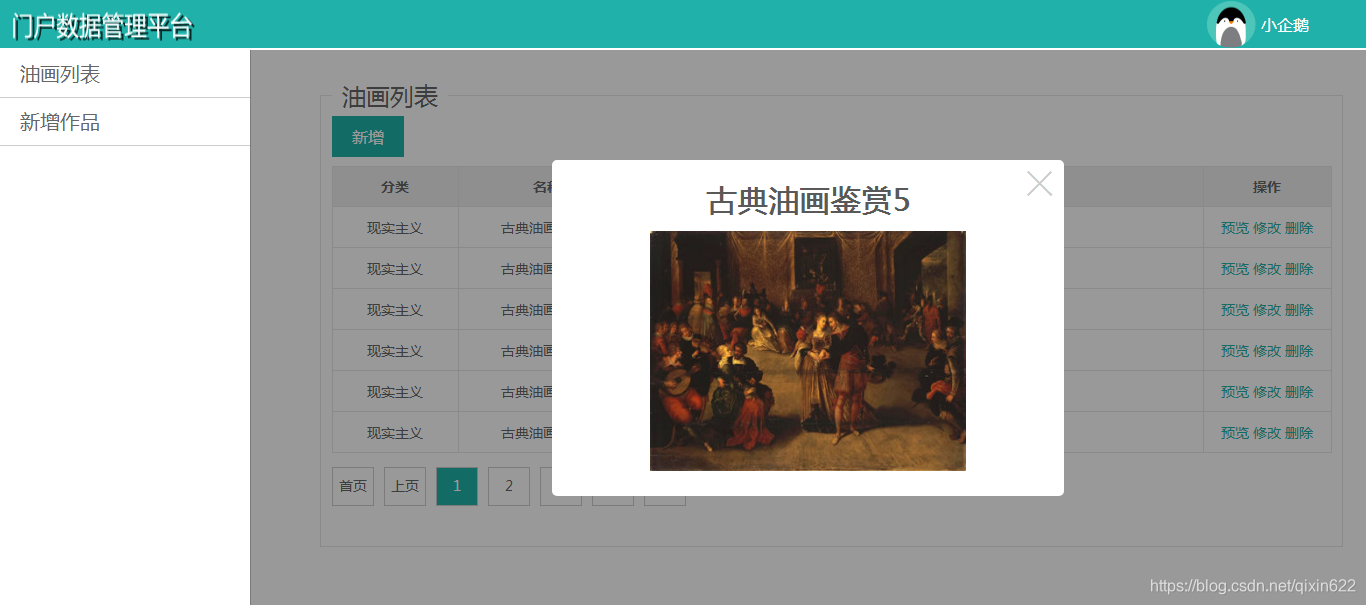The height and width of the screenshot is (605, 1366).
Task: Click 预览 in the second table row
Action: coord(1235,269)
